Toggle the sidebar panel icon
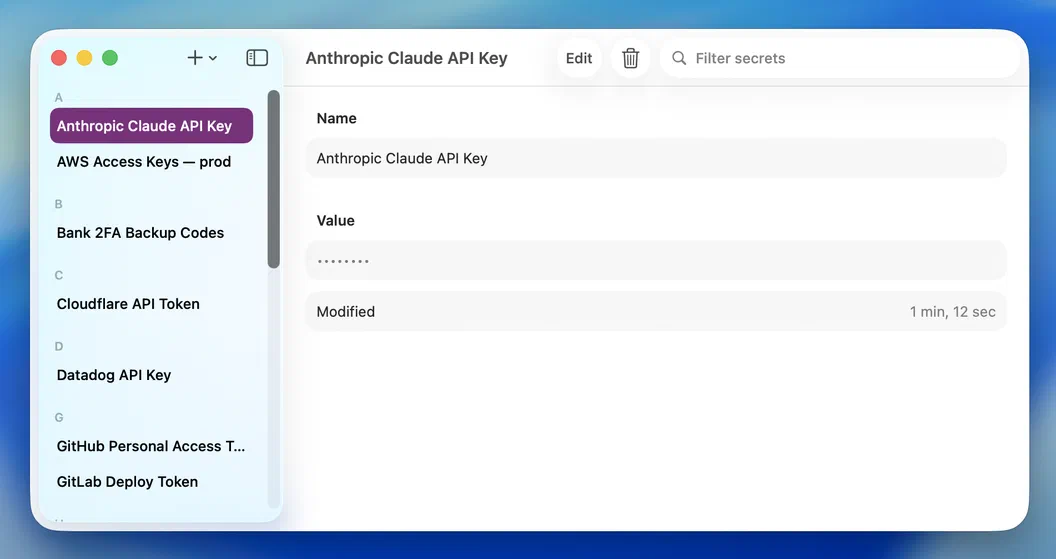This screenshot has height=559, width=1056. pos(257,58)
